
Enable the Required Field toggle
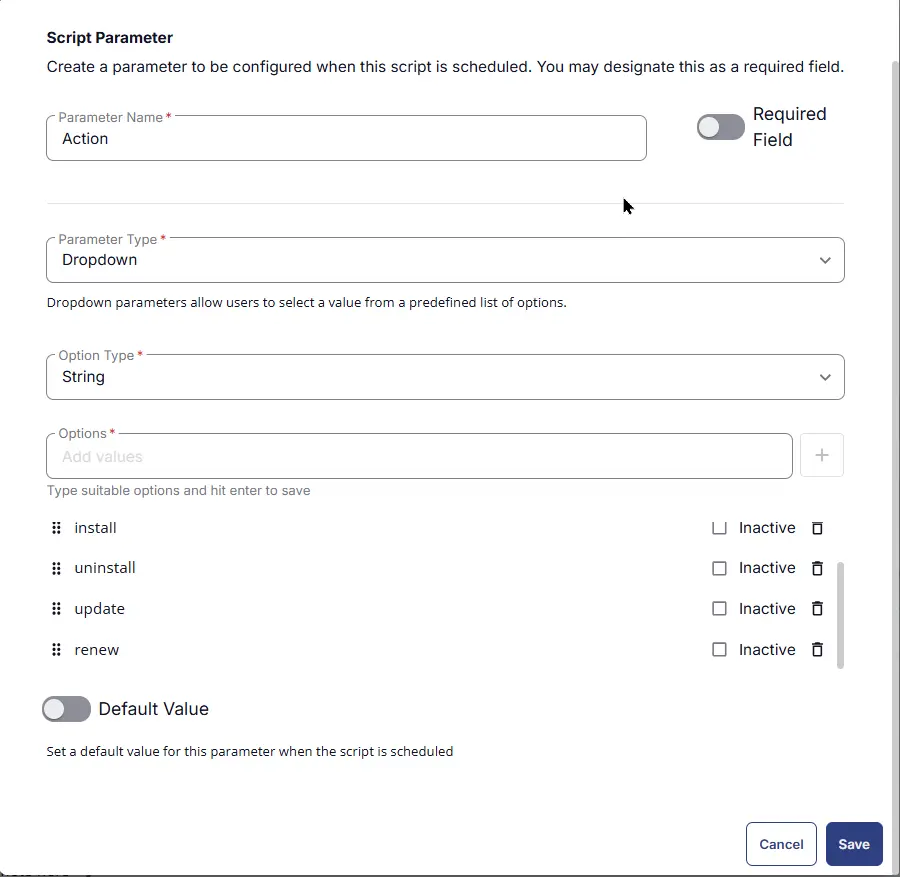[x=720, y=127]
